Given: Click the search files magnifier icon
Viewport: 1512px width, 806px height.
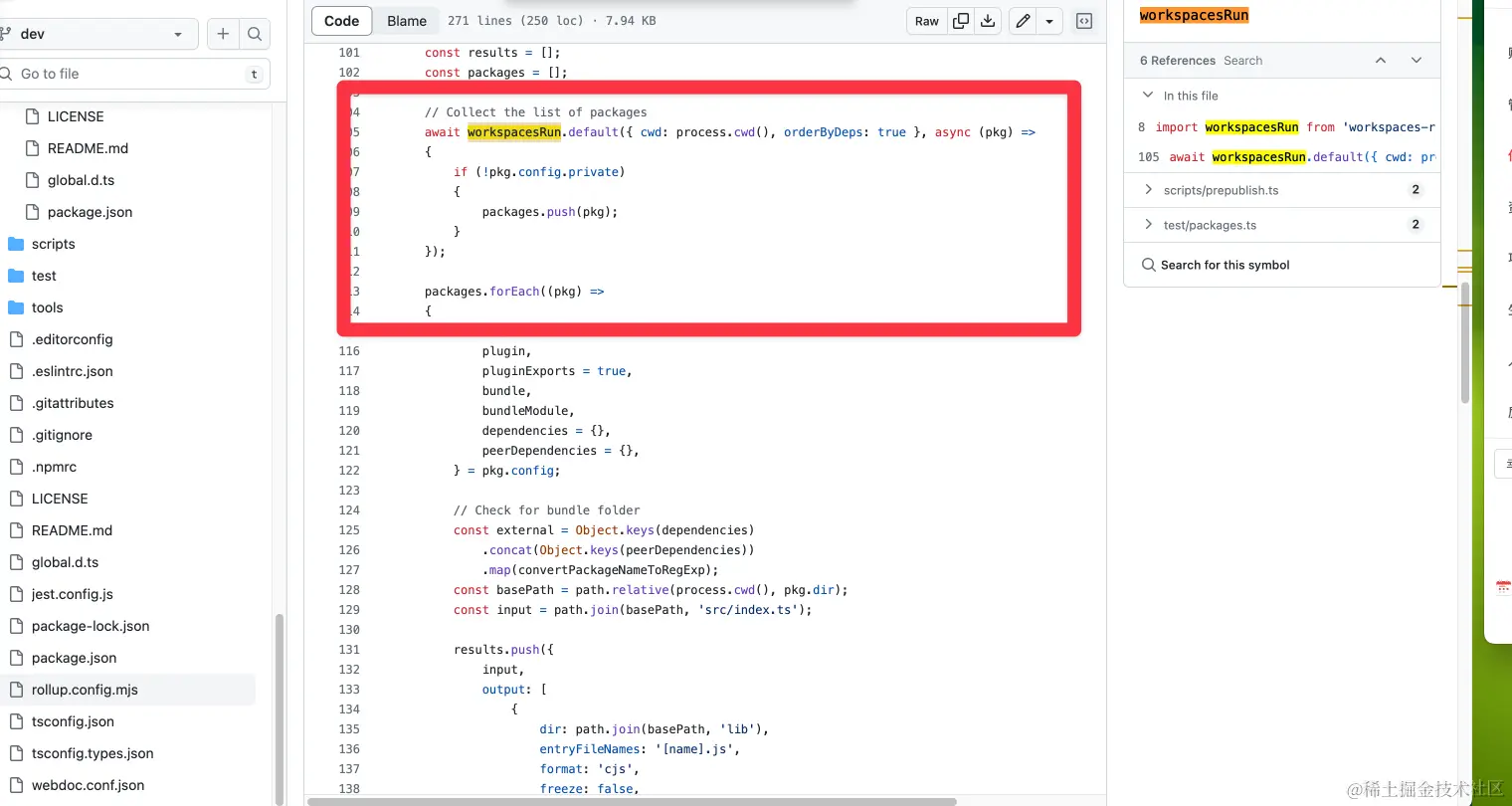Looking at the screenshot, I should (x=255, y=34).
